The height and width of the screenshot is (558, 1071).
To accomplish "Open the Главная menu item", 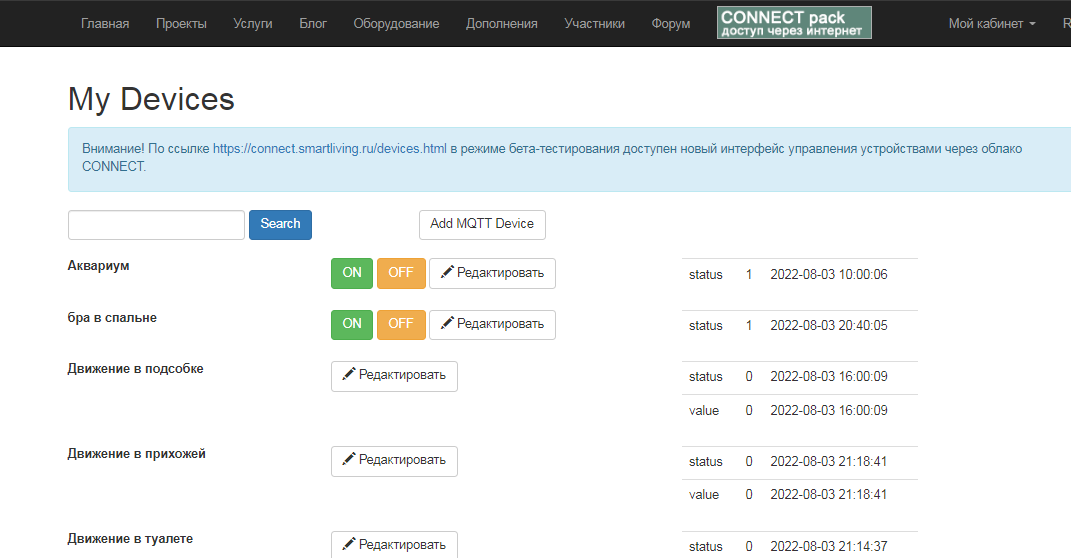I will click(105, 24).
